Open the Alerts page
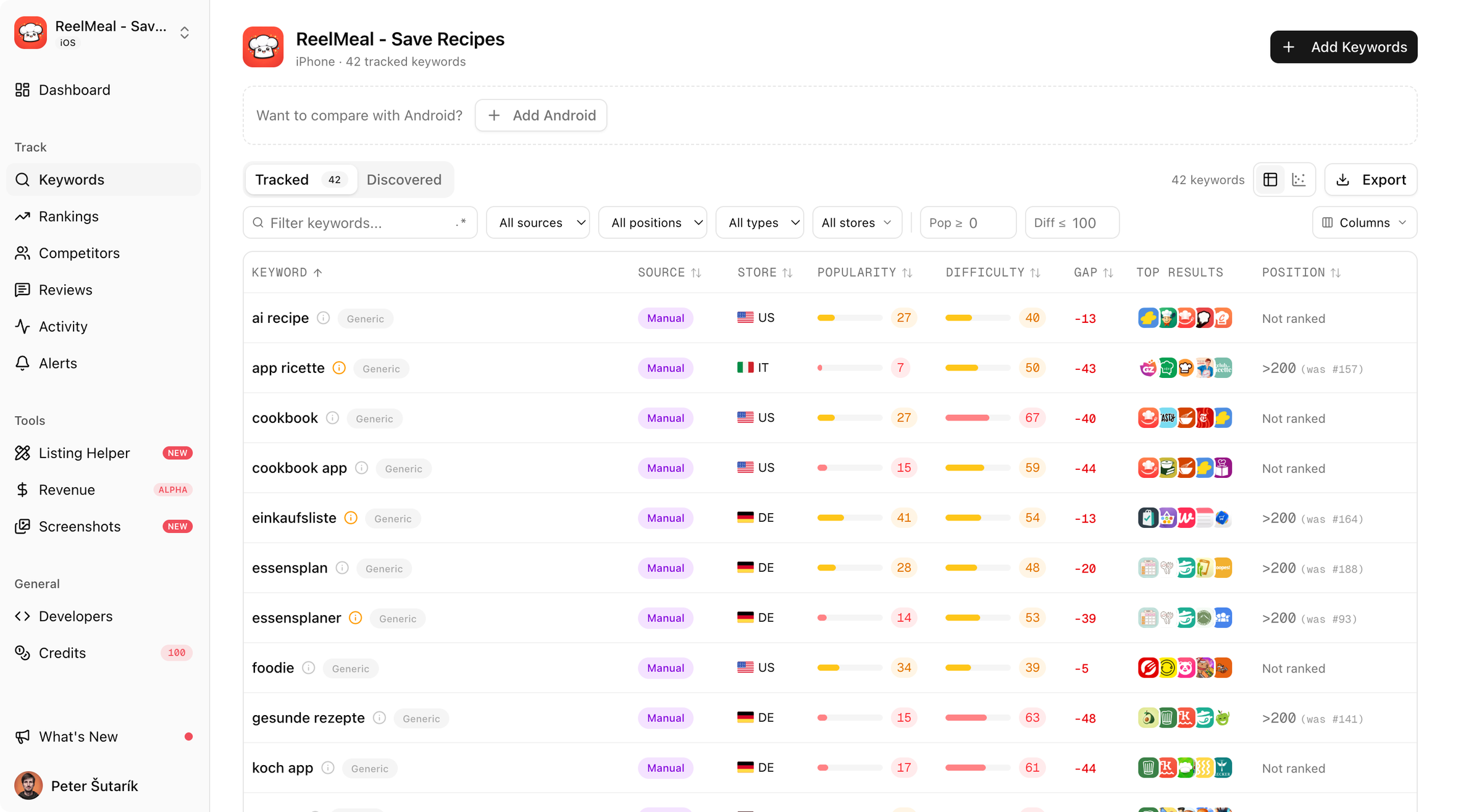The width and height of the screenshot is (1482, 812). coord(103,363)
